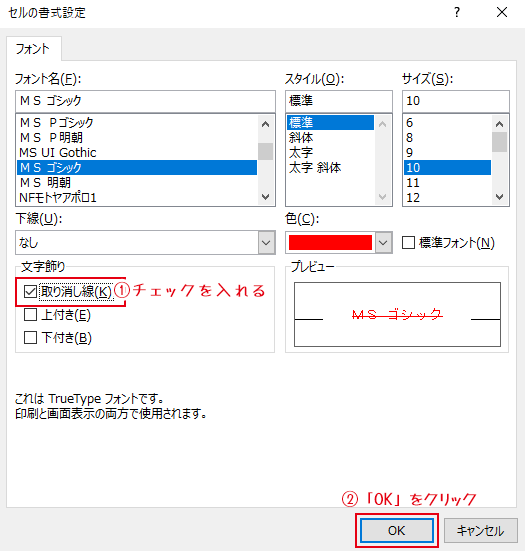Viewport: 525px width, 551px height.
Task: Click style list scroll up arrow
Action: 382,124
